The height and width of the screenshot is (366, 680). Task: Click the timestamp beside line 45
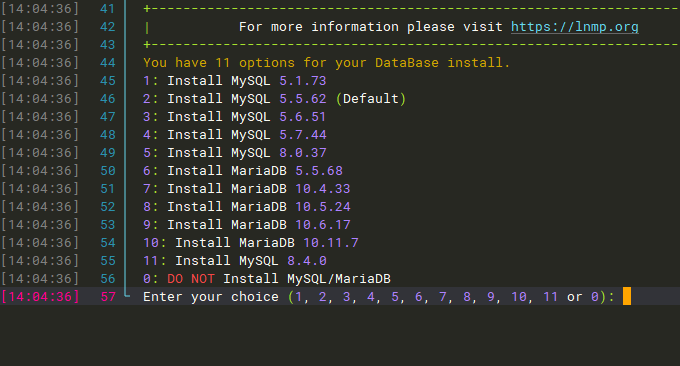(x=40, y=81)
